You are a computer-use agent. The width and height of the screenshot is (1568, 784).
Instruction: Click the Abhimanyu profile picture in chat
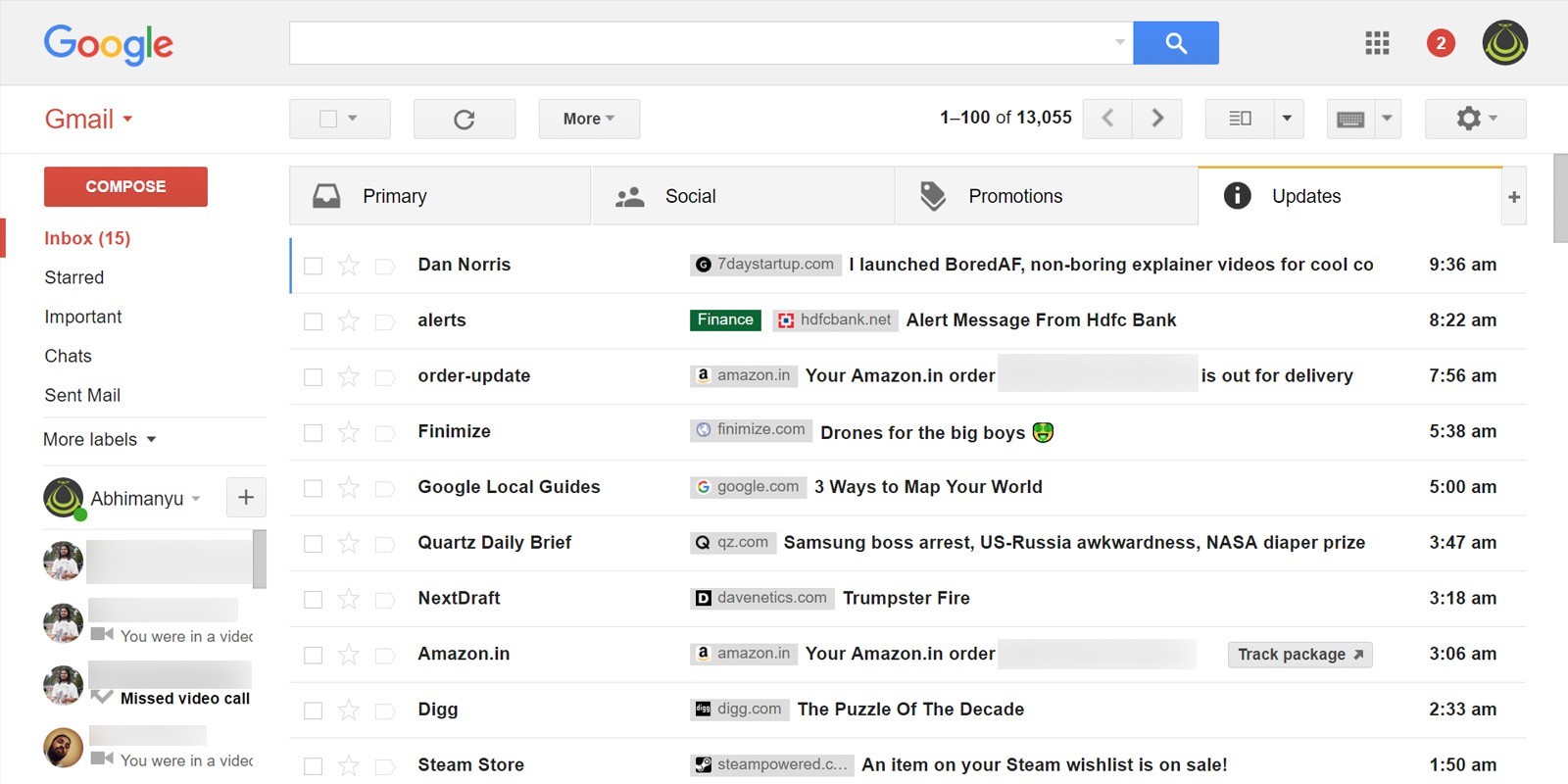tap(64, 498)
